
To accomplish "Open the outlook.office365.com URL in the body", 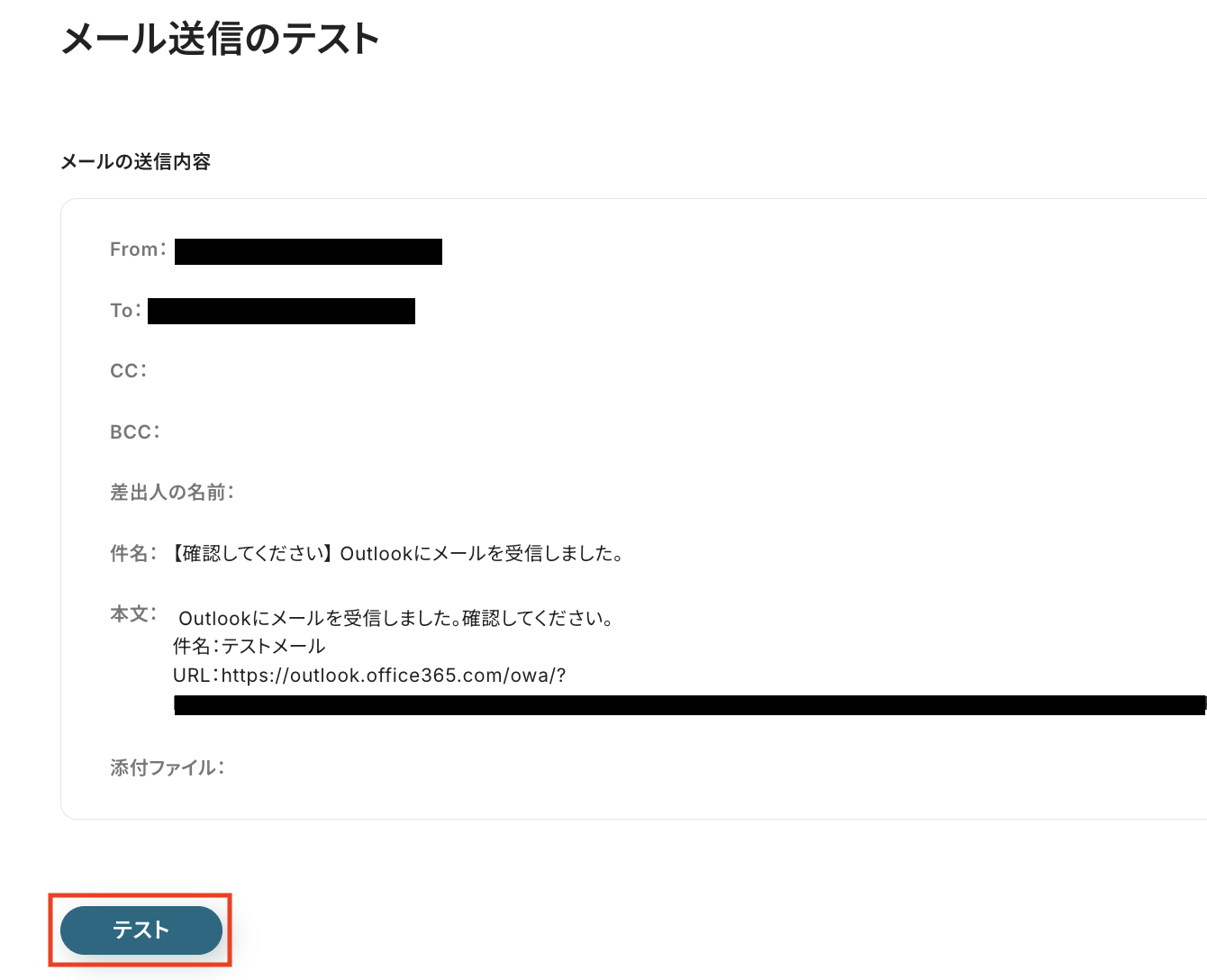I will [394, 676].
